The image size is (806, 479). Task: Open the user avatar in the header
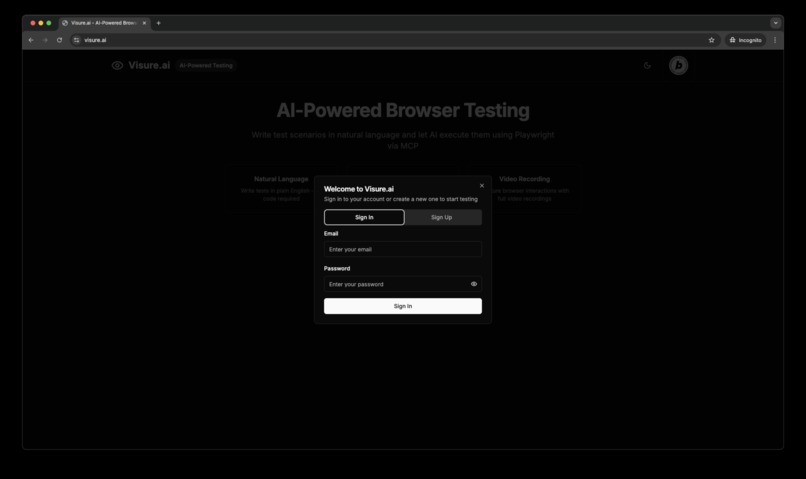pyautogui.click(x=679, y=65)
